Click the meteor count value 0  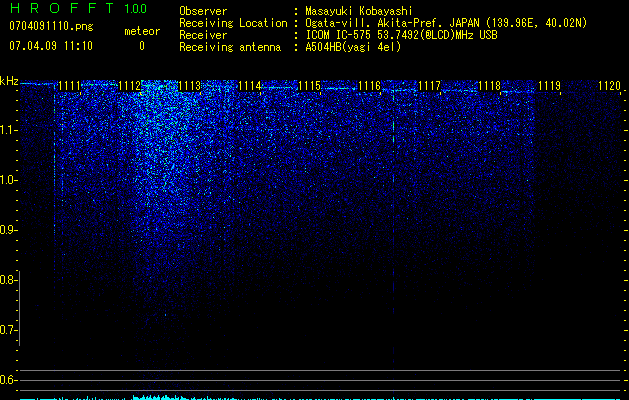[142, 46]
